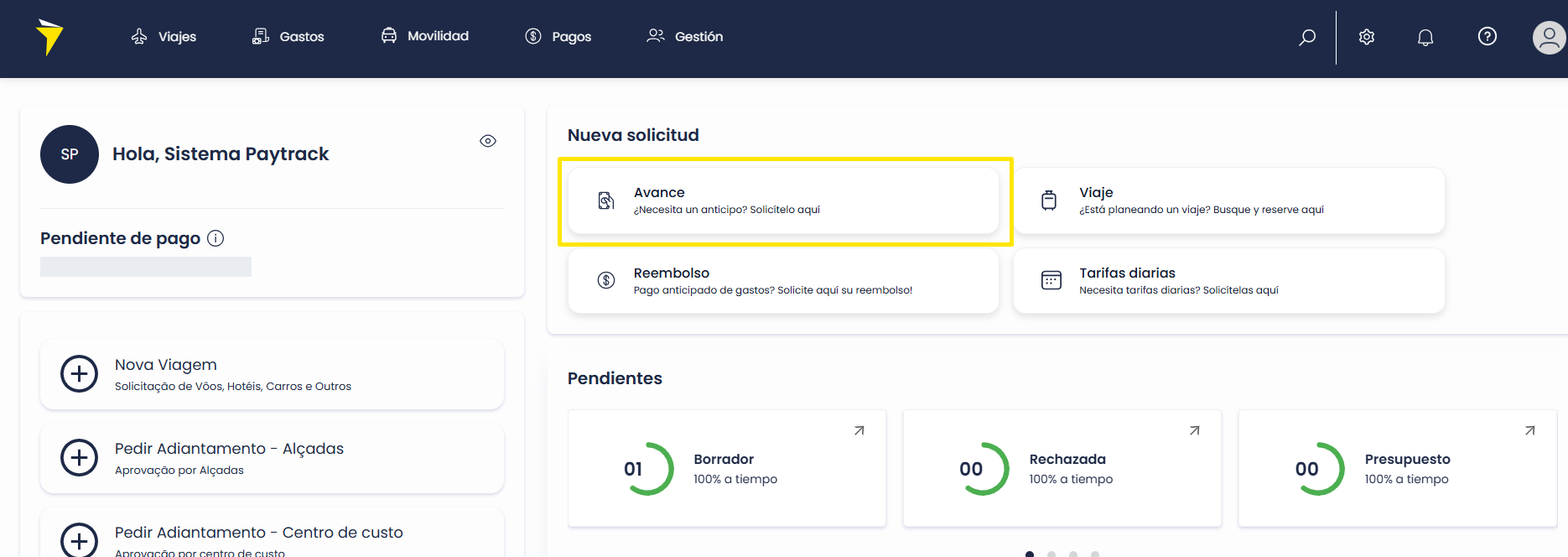Show info for Pendiente de pago
Screen dimensions: 1568x557
point(215,238)
